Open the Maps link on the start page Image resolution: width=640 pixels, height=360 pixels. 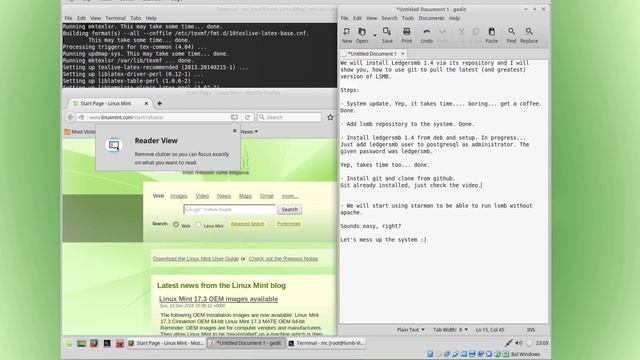tap(245, 196)
